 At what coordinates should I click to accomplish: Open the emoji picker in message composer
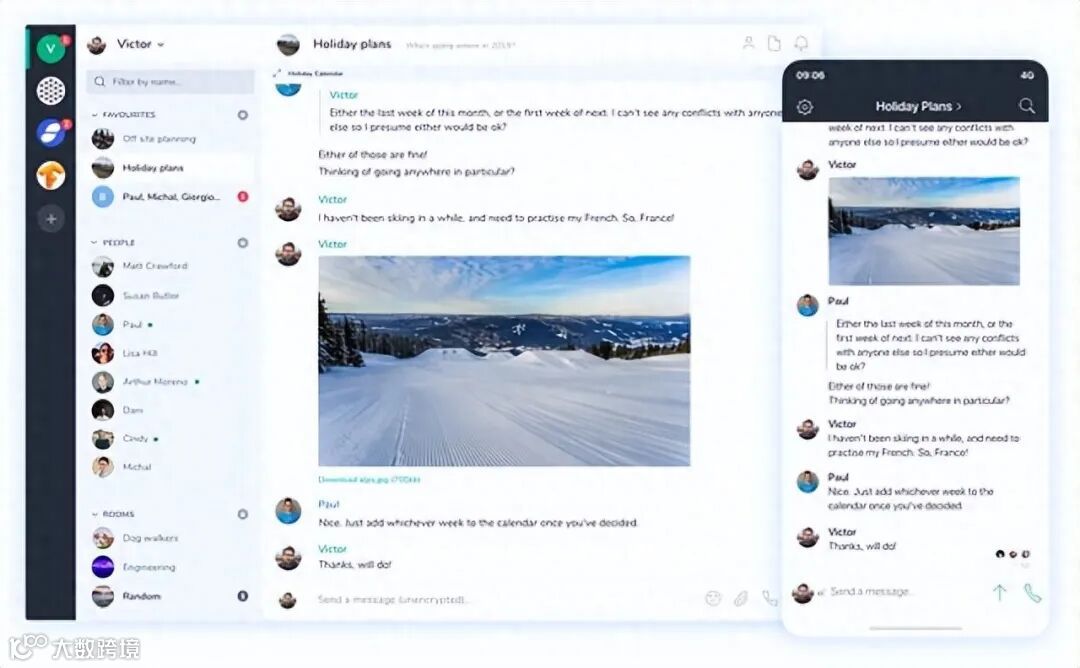713,598
